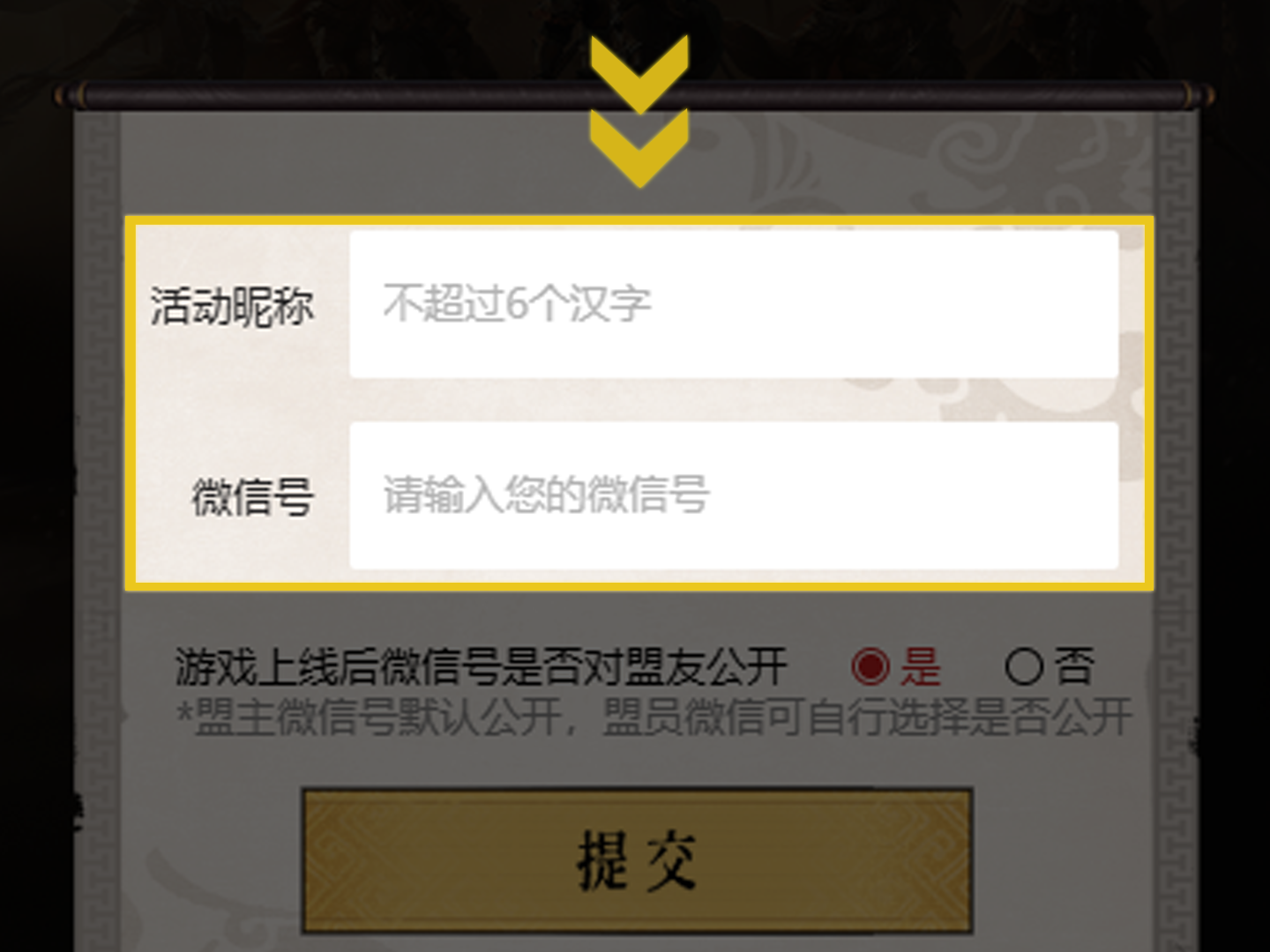Screen dimensions: 1270x952
Task: Click the 是 option label text
Action: [x=921, y=666]
